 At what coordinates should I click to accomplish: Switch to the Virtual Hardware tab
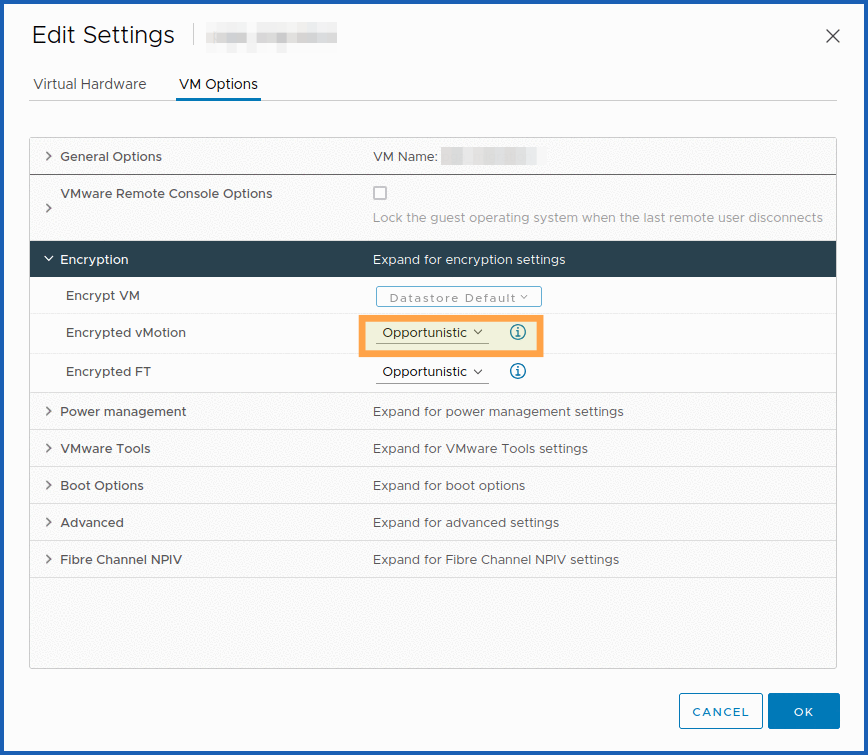[89, 84]
